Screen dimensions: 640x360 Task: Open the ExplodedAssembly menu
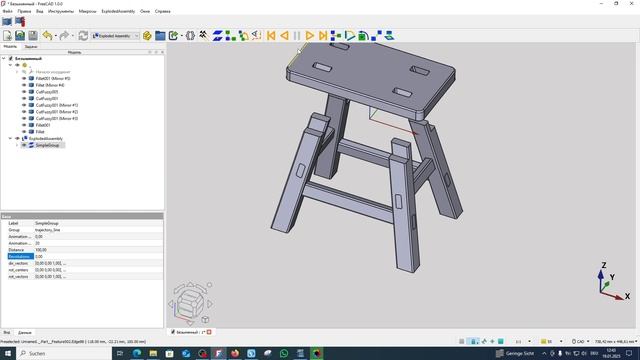click(x=118, y=11)
